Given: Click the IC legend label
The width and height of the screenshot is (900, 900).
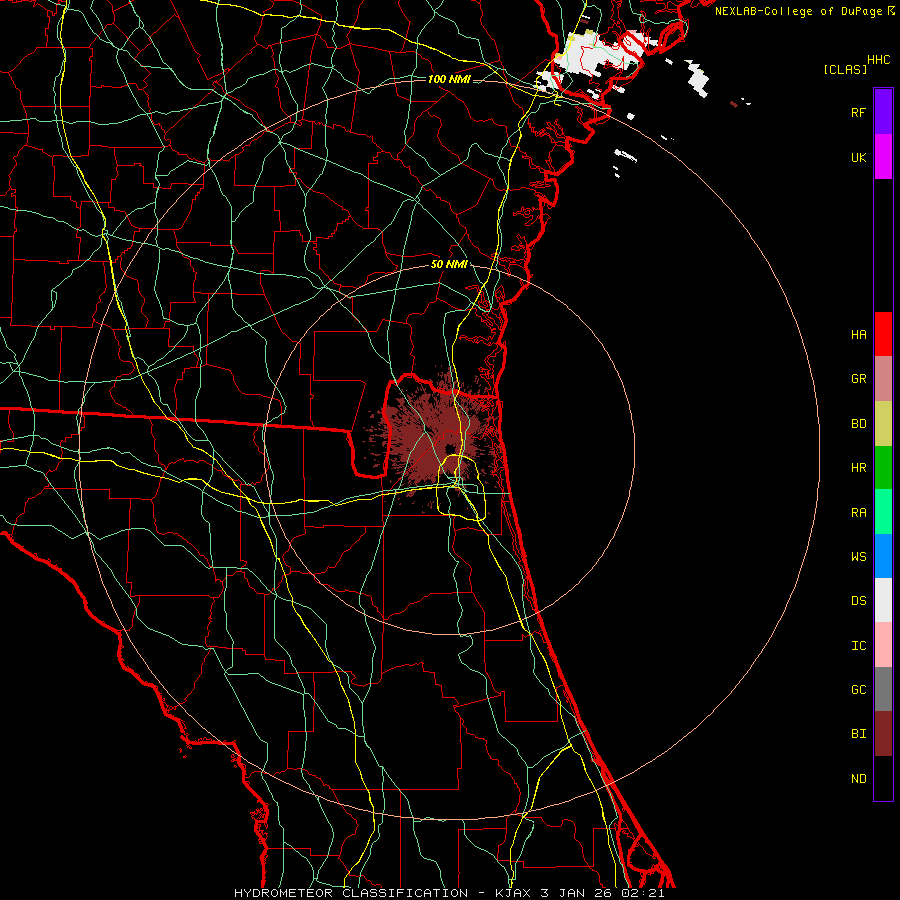Looking at the screenshot, I should pyautogui.click(x=858, y=646).
